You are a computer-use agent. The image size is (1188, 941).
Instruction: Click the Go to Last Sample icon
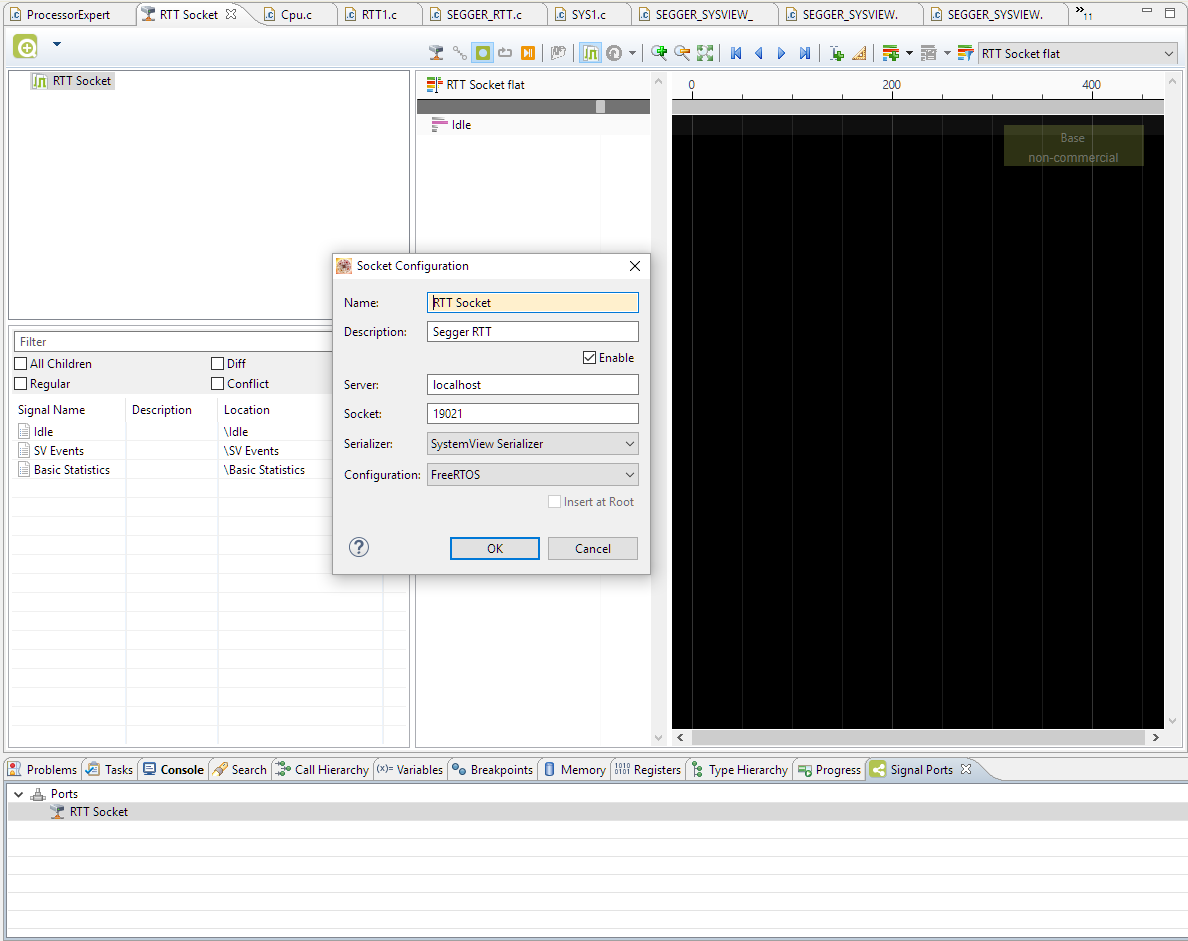(x=805, y=52)
